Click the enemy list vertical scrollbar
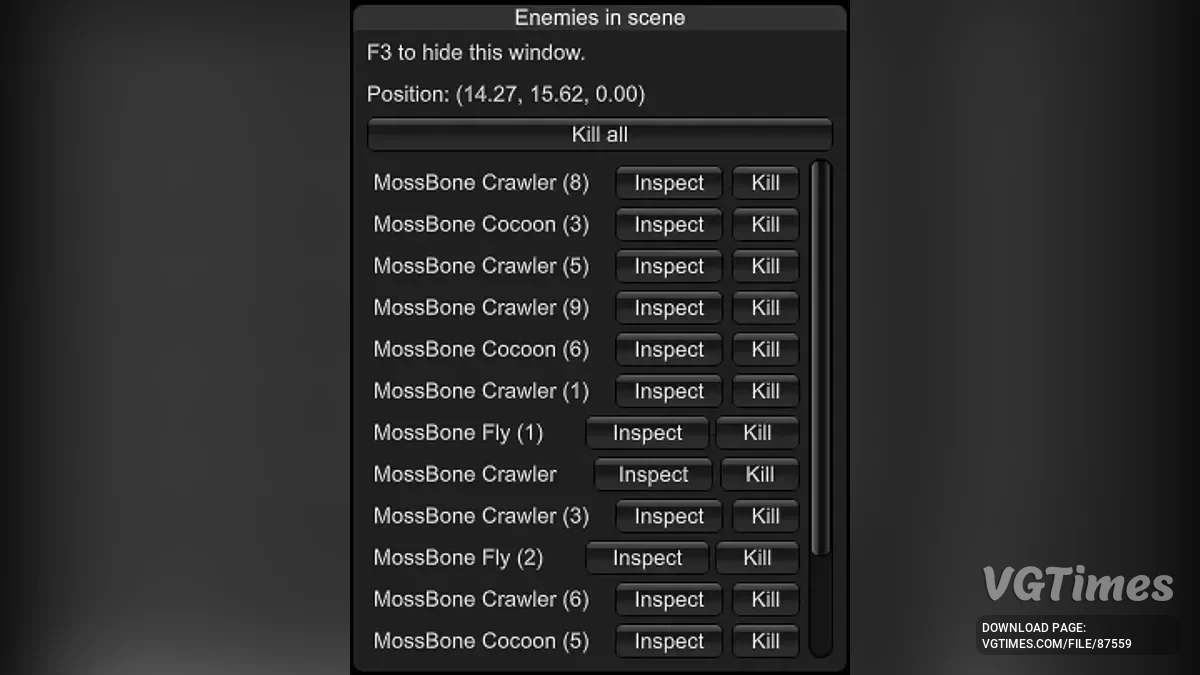The image size is (1200, 675). click(x=821, y=360)
